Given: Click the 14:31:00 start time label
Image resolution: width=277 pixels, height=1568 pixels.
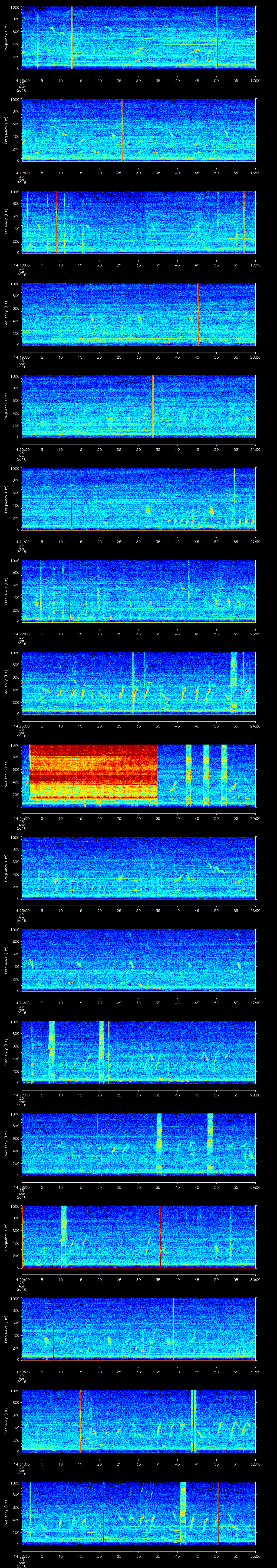Looking at the screenshot, I should [x=22, y=1464].
